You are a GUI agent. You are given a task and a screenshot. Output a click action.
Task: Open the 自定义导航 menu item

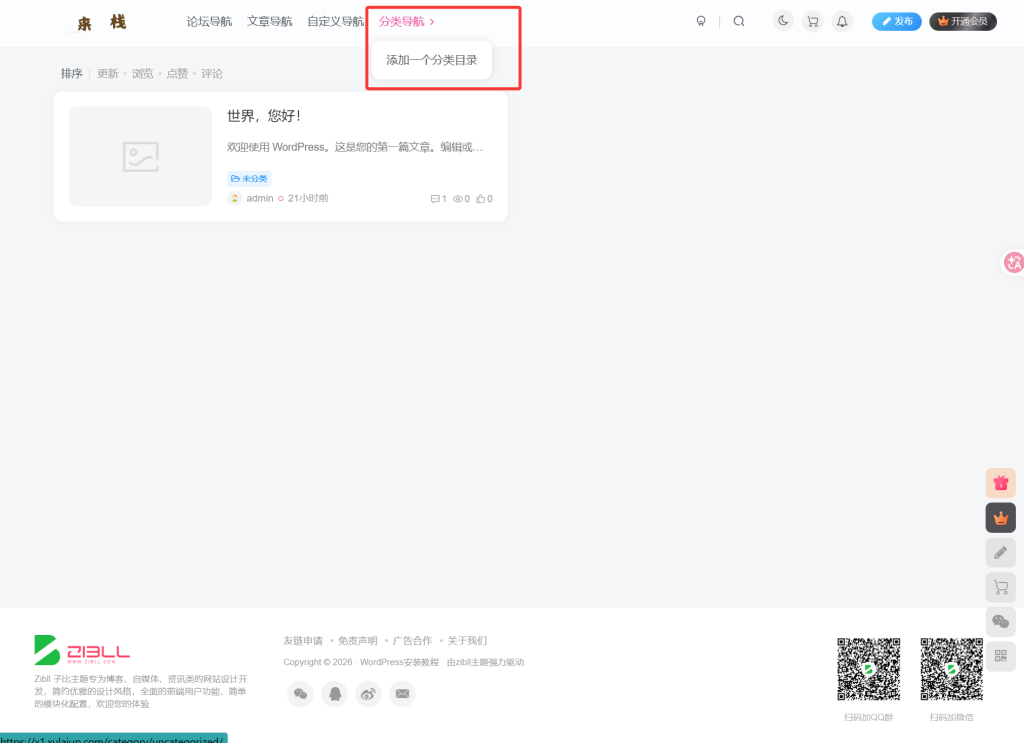coord(336,22)
